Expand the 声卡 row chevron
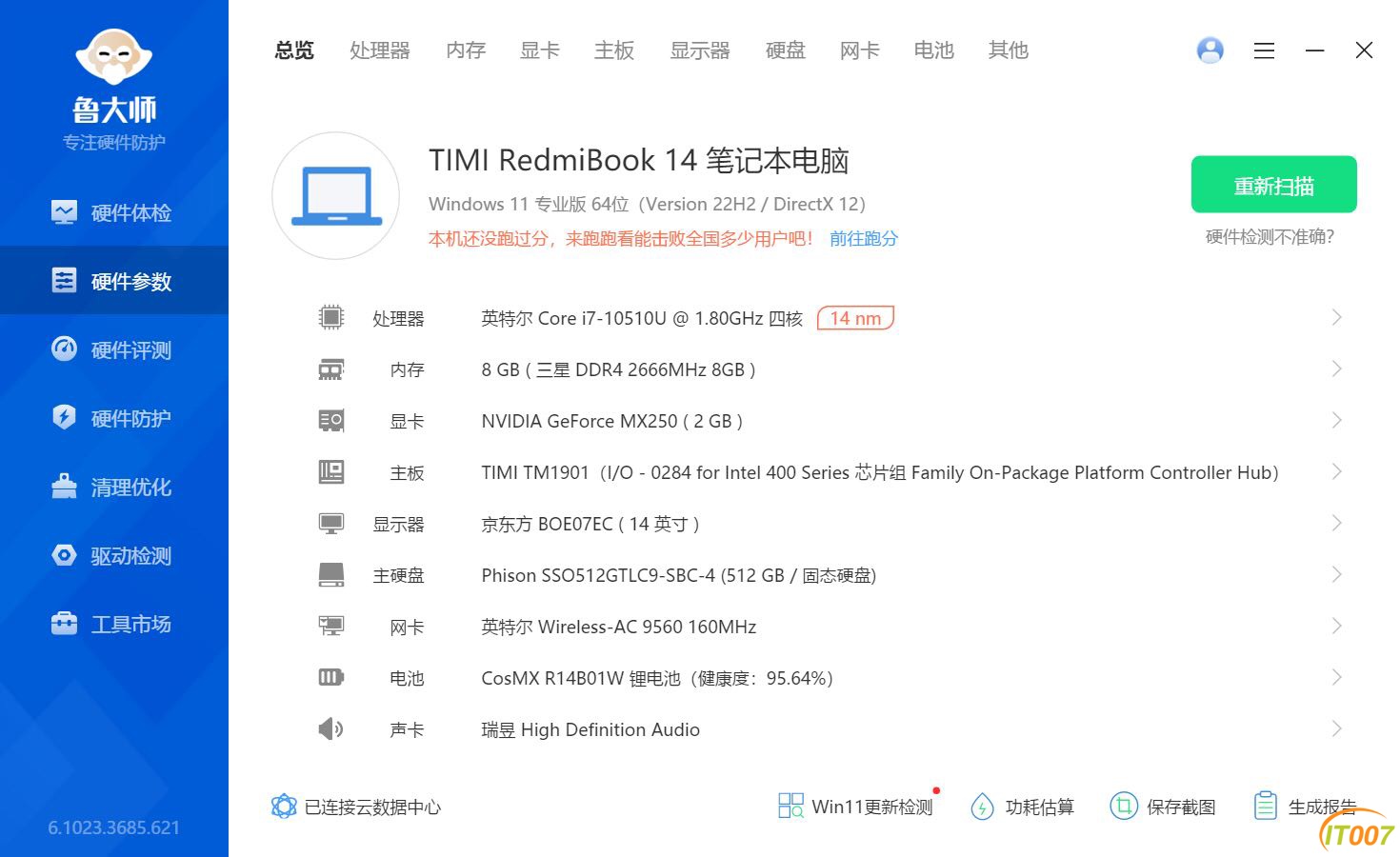 1336,728
